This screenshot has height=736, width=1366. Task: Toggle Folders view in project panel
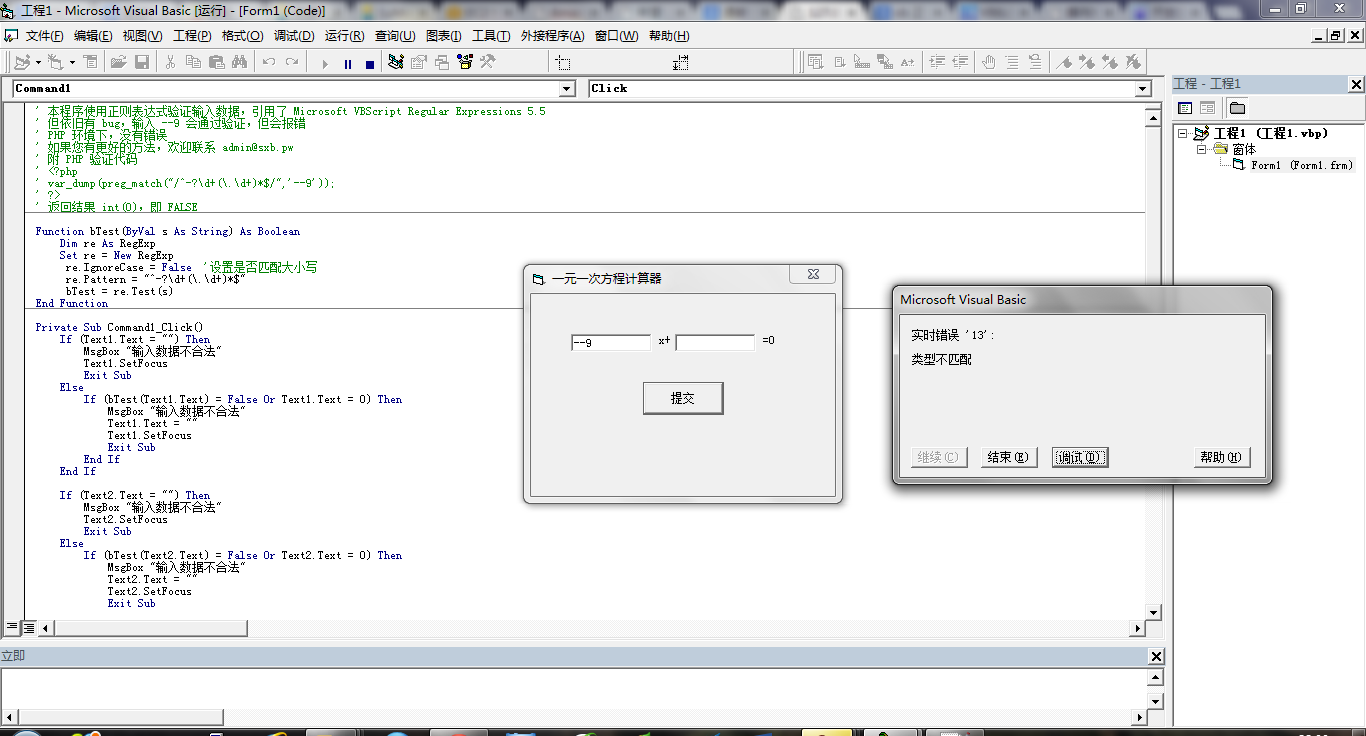[1237, 108]
